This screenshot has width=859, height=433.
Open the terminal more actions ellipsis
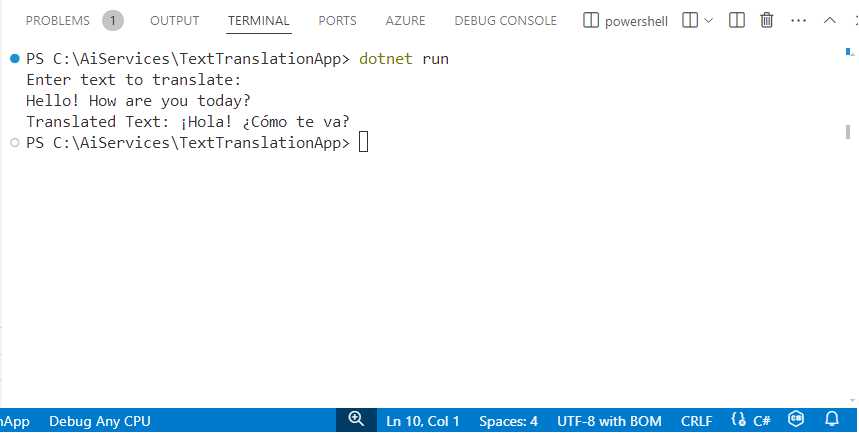click(x=798, y=21)
